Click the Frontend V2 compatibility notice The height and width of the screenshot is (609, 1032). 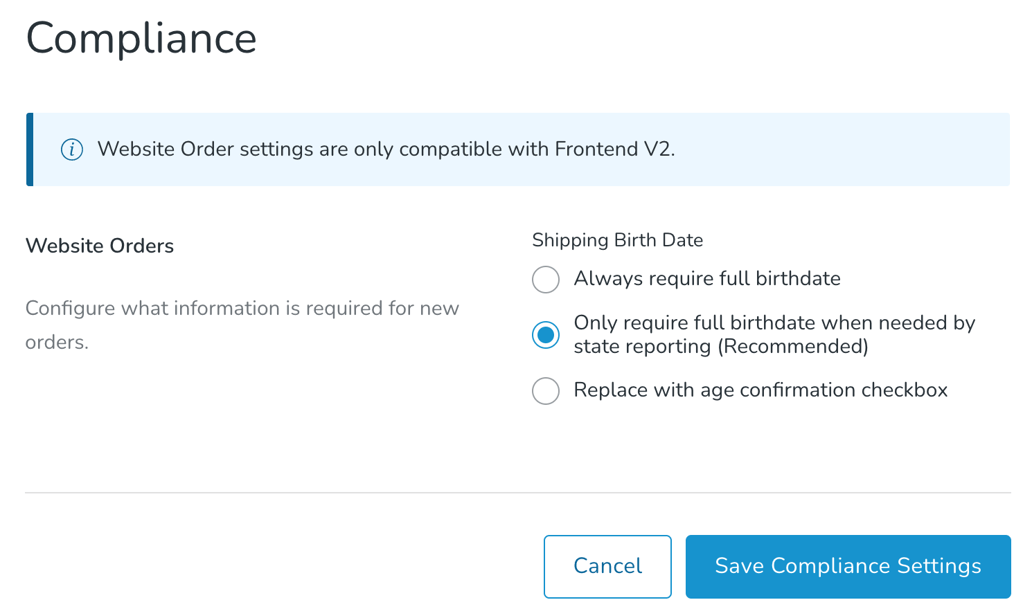click(x=389, y=149)
